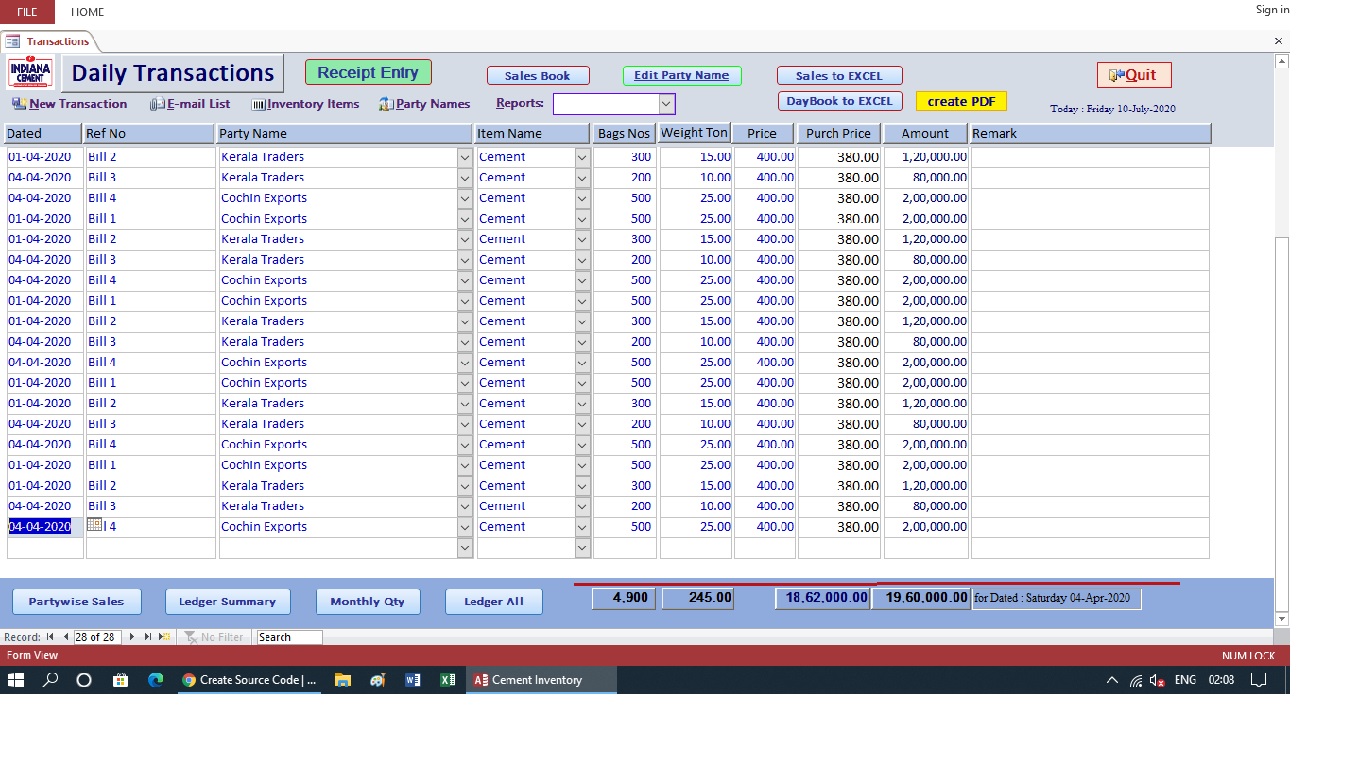
Task: Export Sales to EXCEL
Action: click(x=840, y=76)
